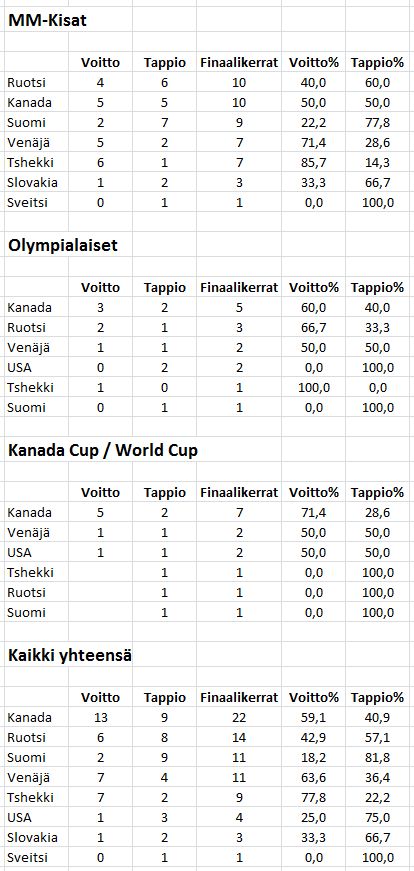Click Suomi's 81,8 Tappio% in totals table
Viewport: 414px width, 871px height.
pos(377,757)
